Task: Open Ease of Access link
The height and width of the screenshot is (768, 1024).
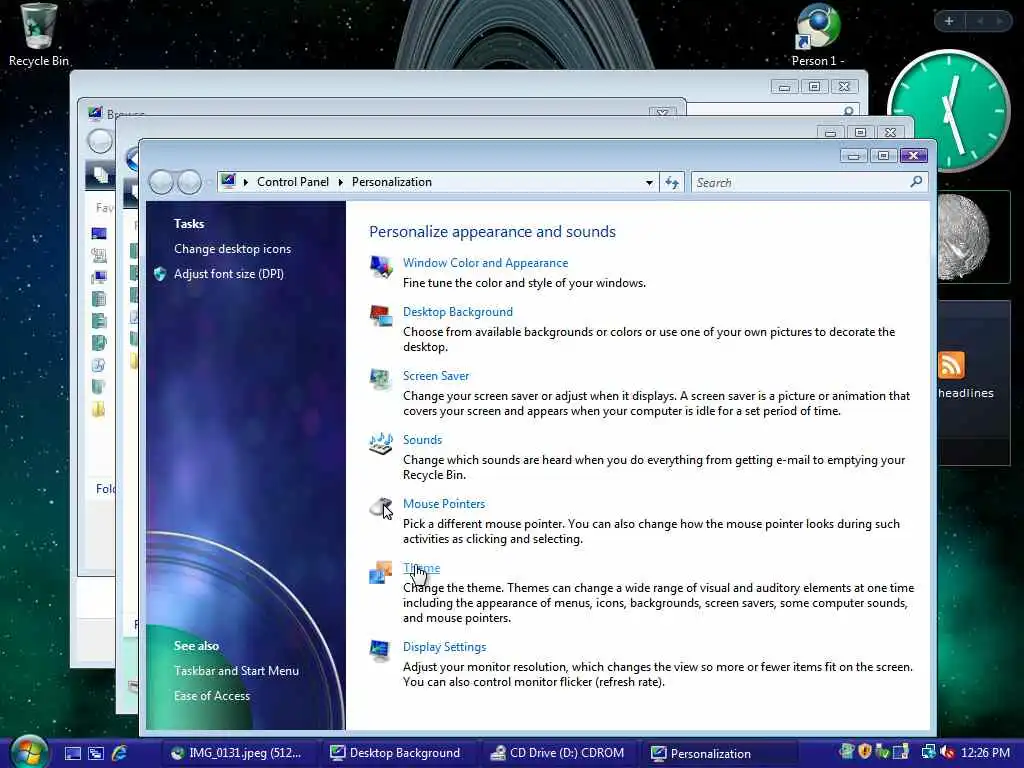Action: point(212,696)
